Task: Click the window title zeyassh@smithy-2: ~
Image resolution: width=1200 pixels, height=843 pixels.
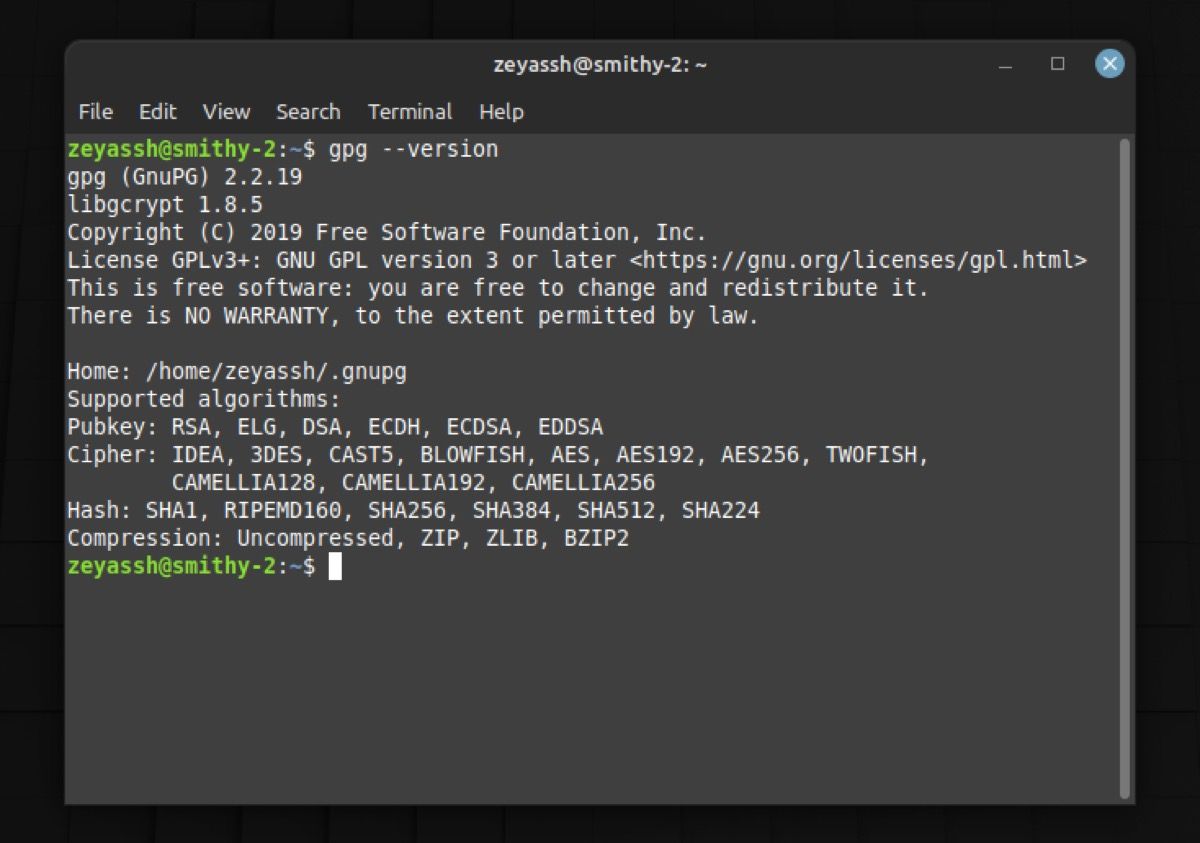Action: click(600, 65)
